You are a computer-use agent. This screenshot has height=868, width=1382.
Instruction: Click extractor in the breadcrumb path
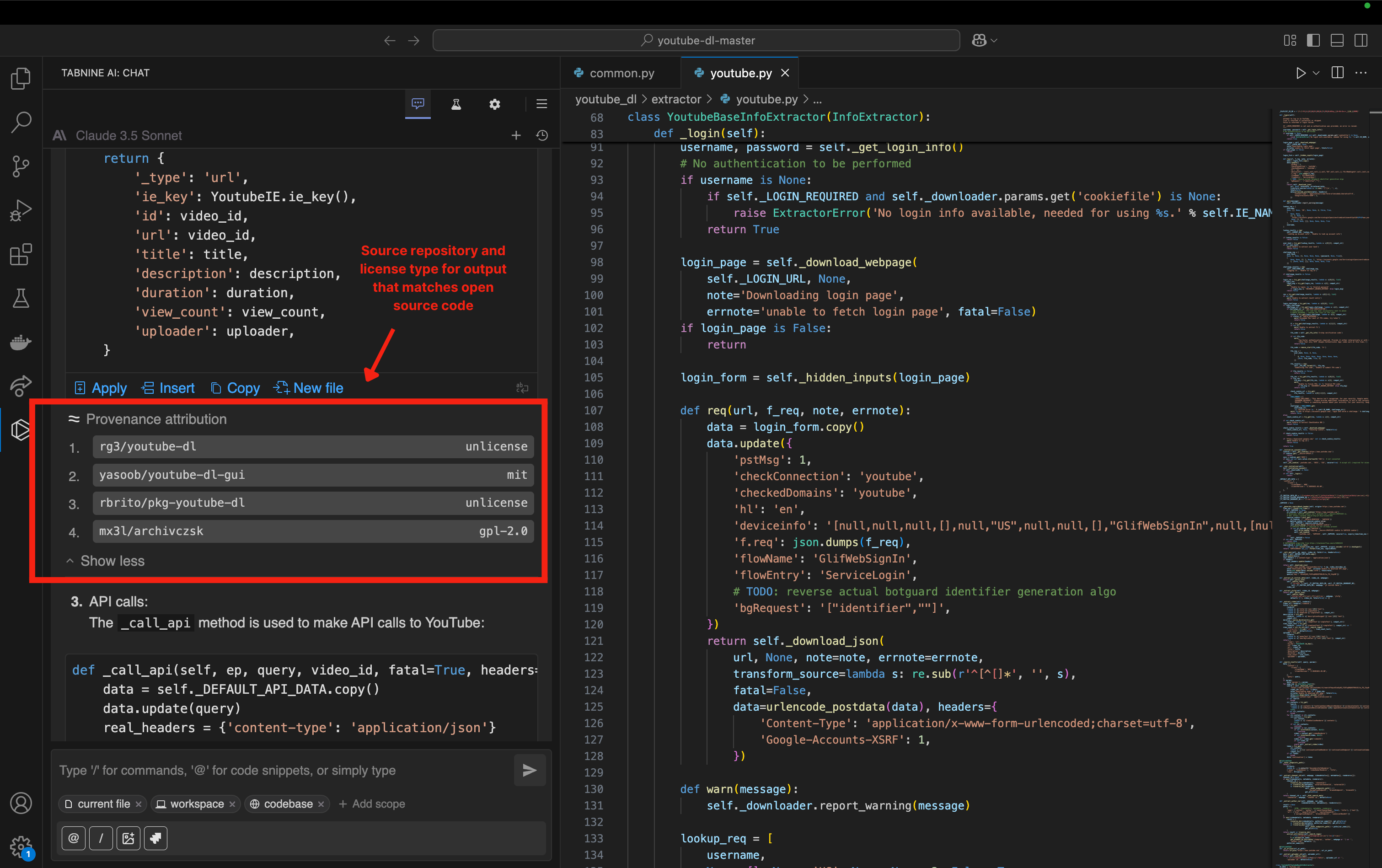[675, 99]
